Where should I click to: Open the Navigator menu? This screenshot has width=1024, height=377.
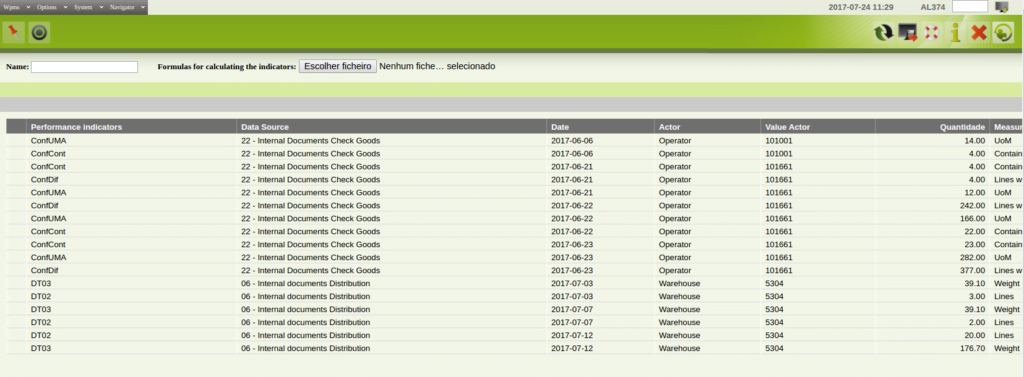127,7
